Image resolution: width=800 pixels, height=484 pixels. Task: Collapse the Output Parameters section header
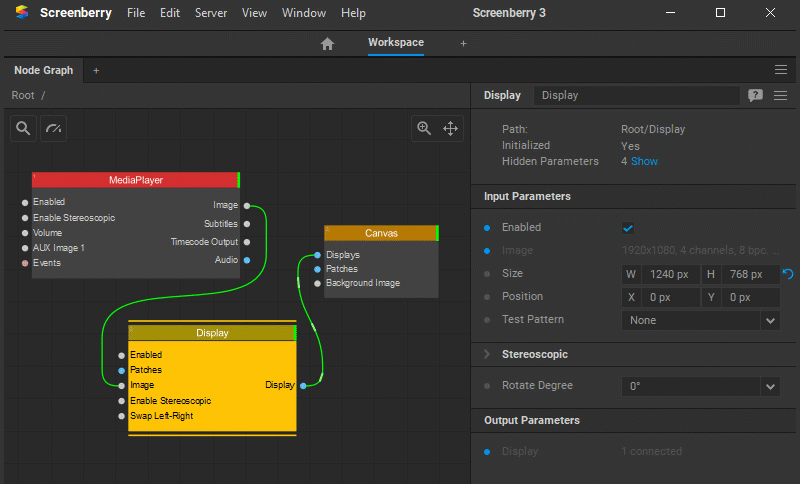click(x=633, y=420)
